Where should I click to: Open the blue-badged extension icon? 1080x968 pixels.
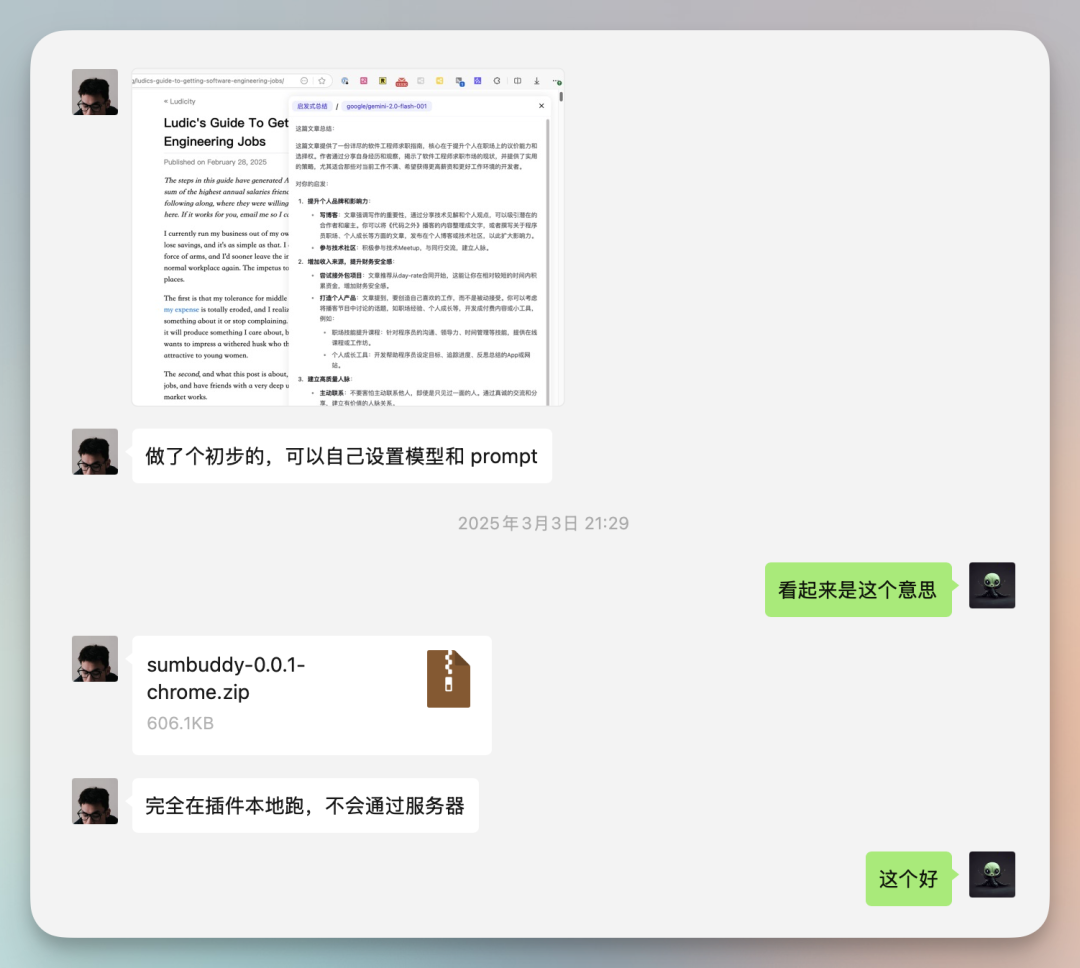tap(459, 82)
